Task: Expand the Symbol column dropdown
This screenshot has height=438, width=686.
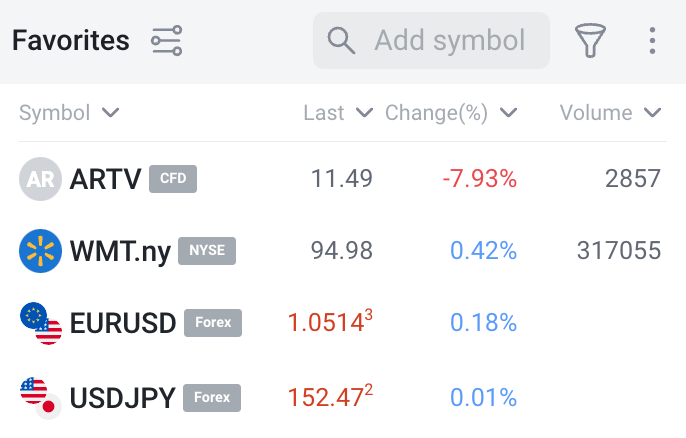Action: (111, 113)
